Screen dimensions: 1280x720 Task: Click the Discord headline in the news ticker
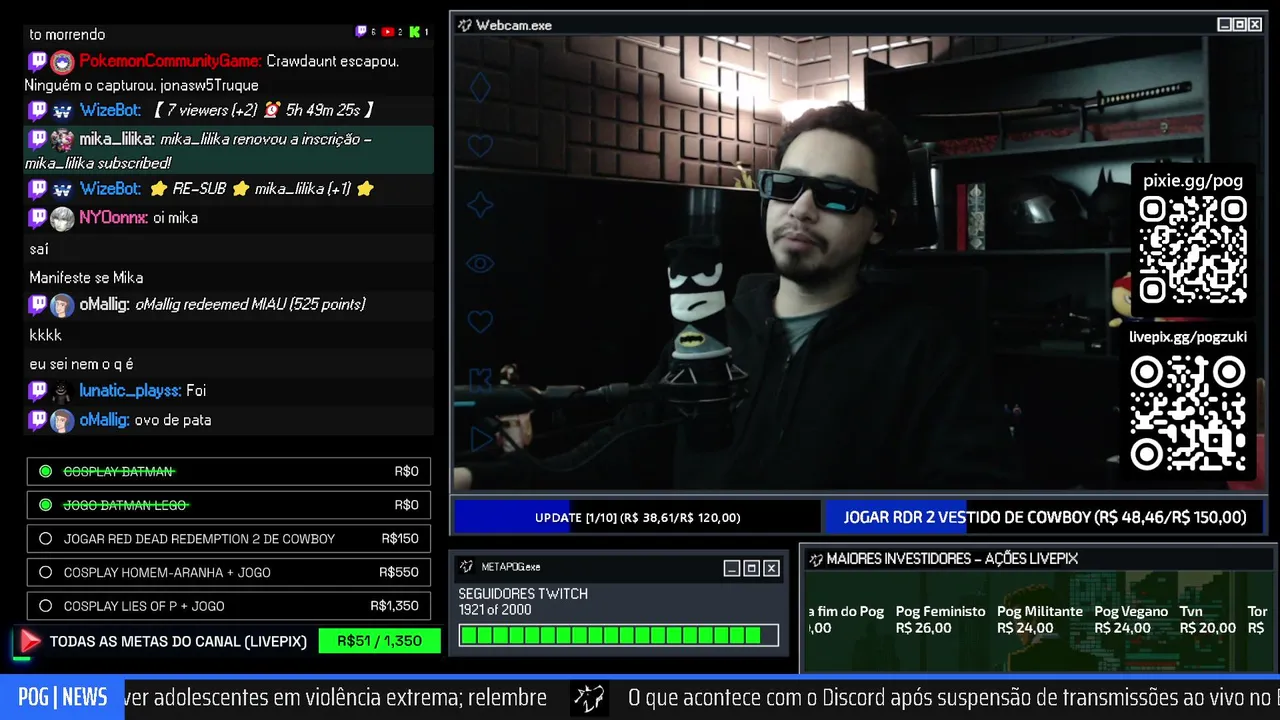953,698
